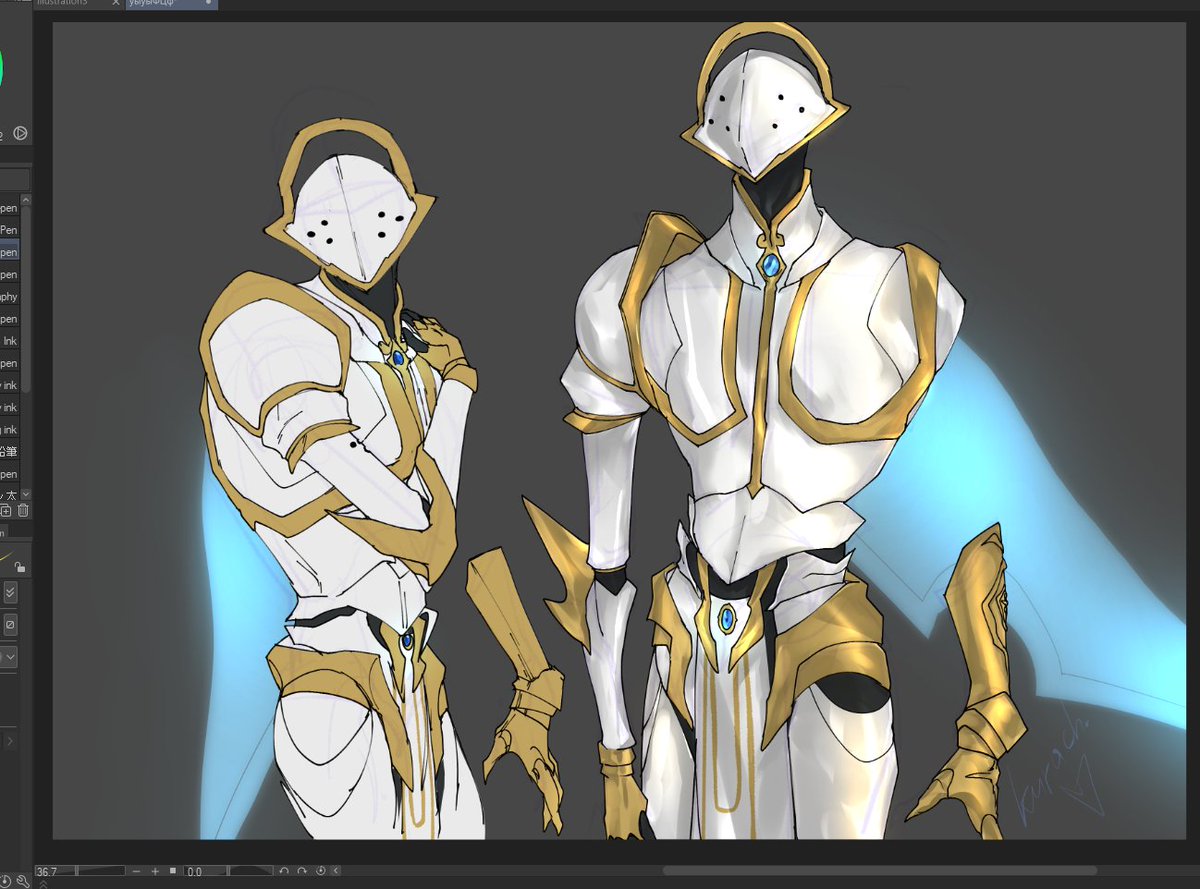Collapse the navigation bar left-chevron
This screenshot has width=1200, height=889.
pyautogui.click(x=336, y=871)
